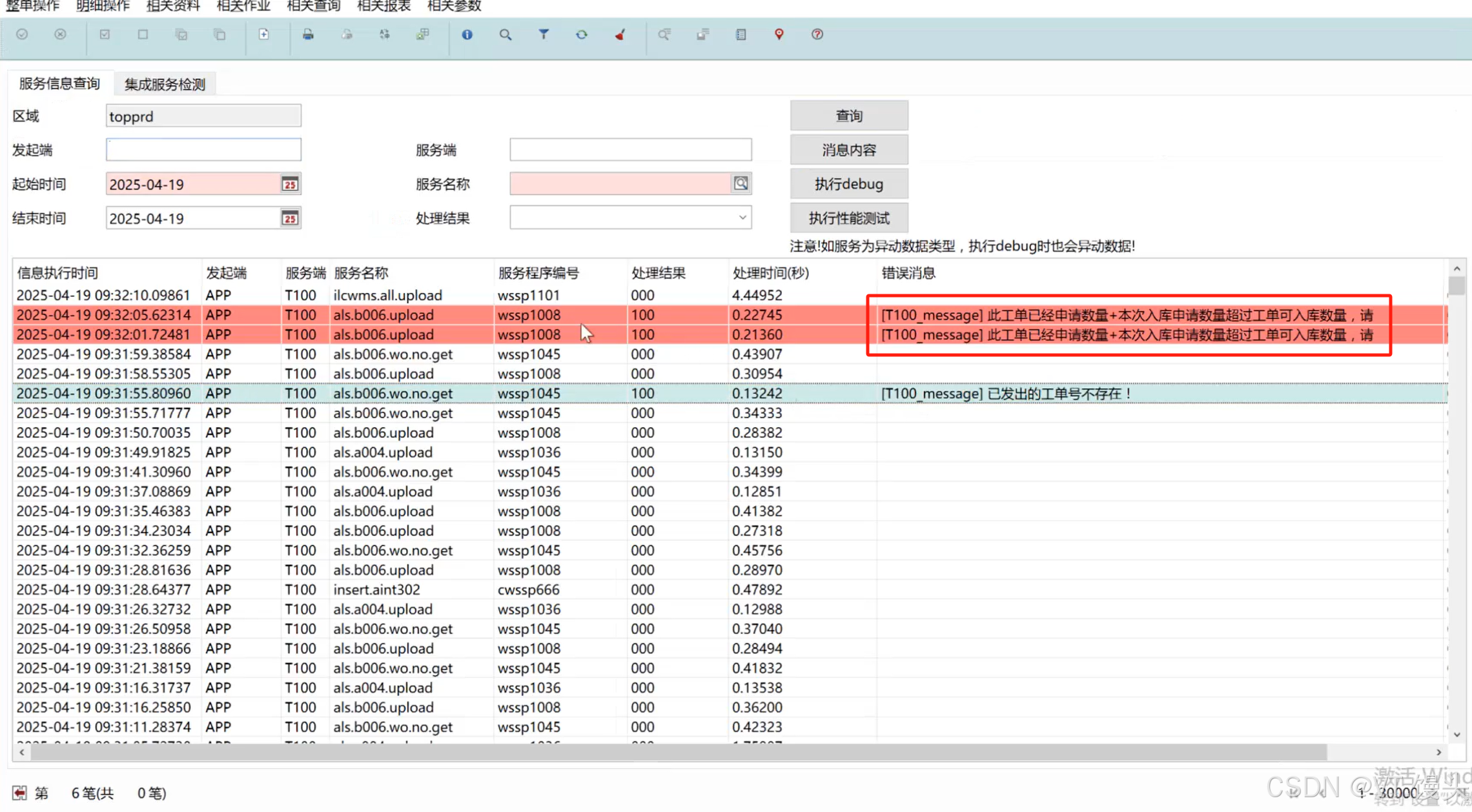Viewport: 1472px width, 812px height.
Task: Click the 发起端 input field
Action: (x=203, y=149)
